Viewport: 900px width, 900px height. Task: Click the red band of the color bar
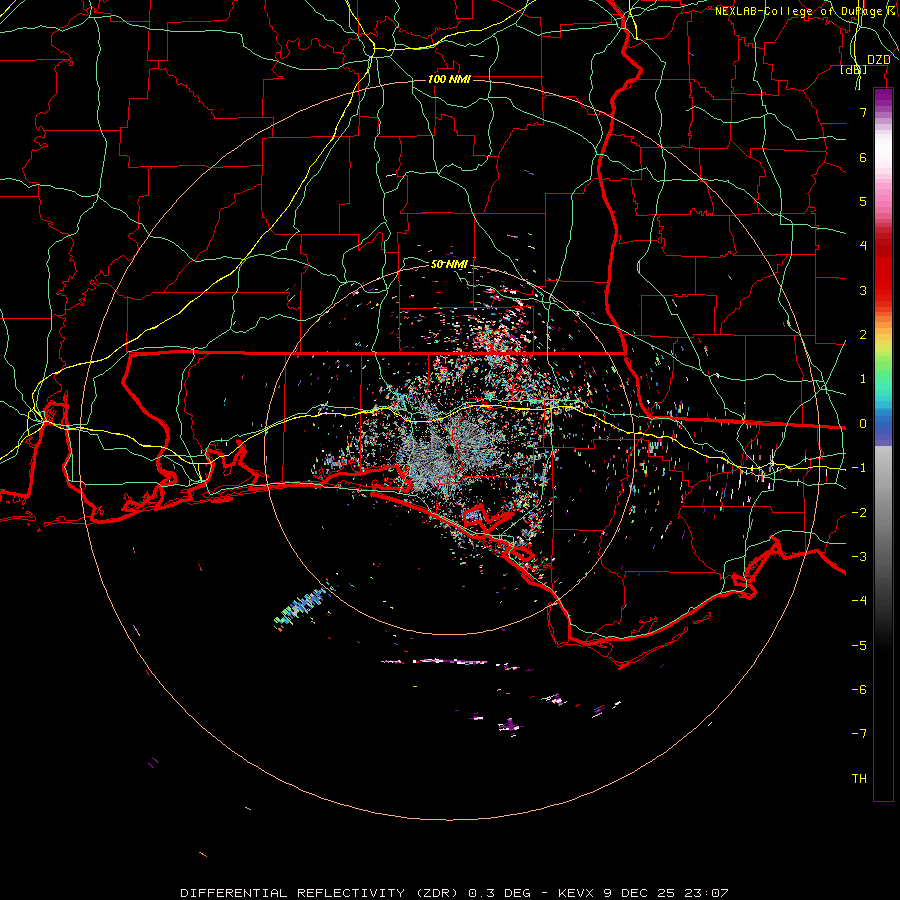tap(883, 270)
